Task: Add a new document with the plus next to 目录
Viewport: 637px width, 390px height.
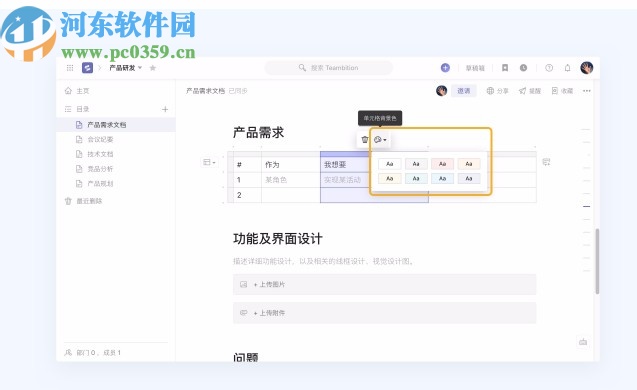Action: [x=165, y=109]
